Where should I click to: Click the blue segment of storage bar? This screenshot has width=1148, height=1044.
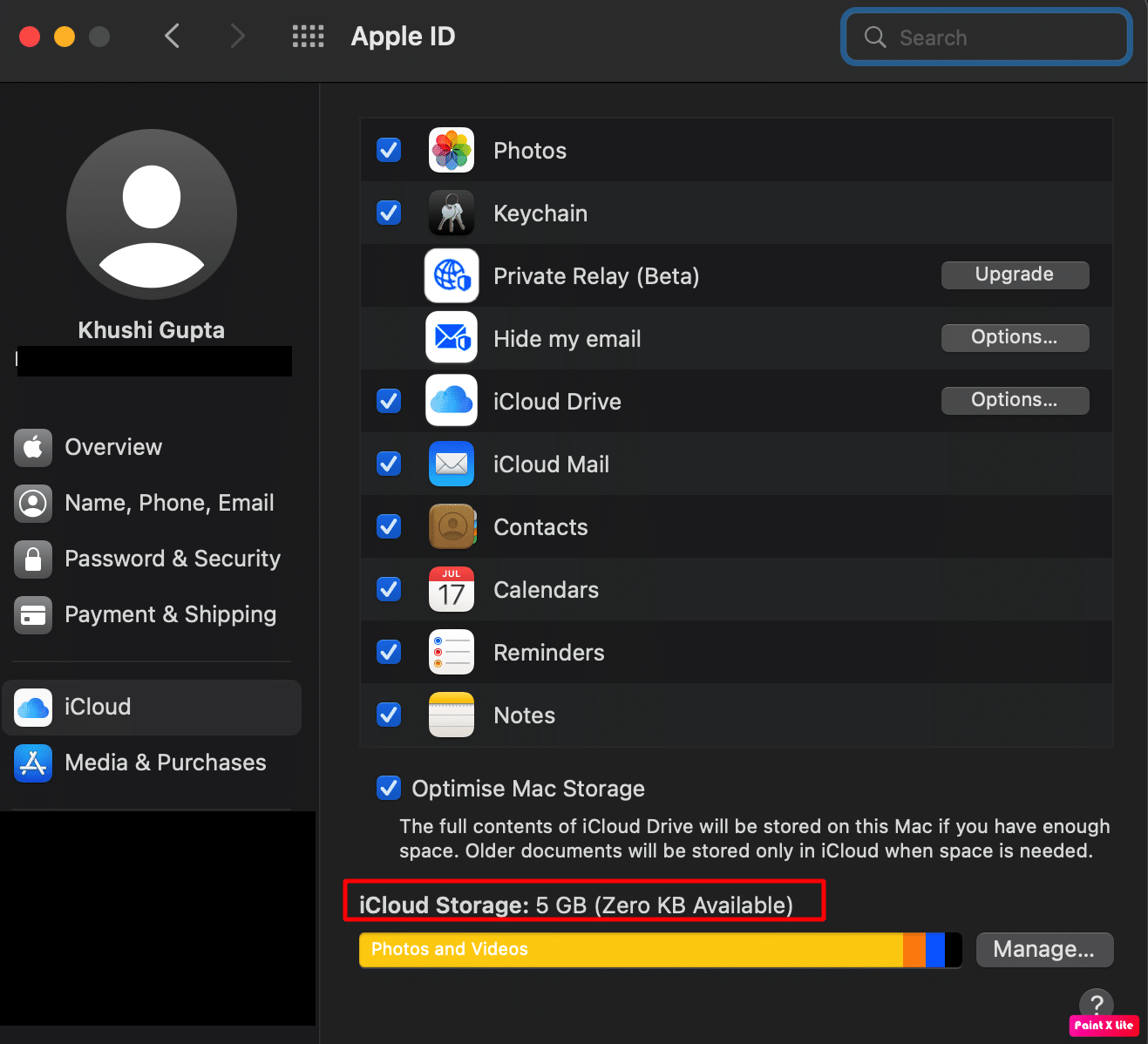point(935,950)
